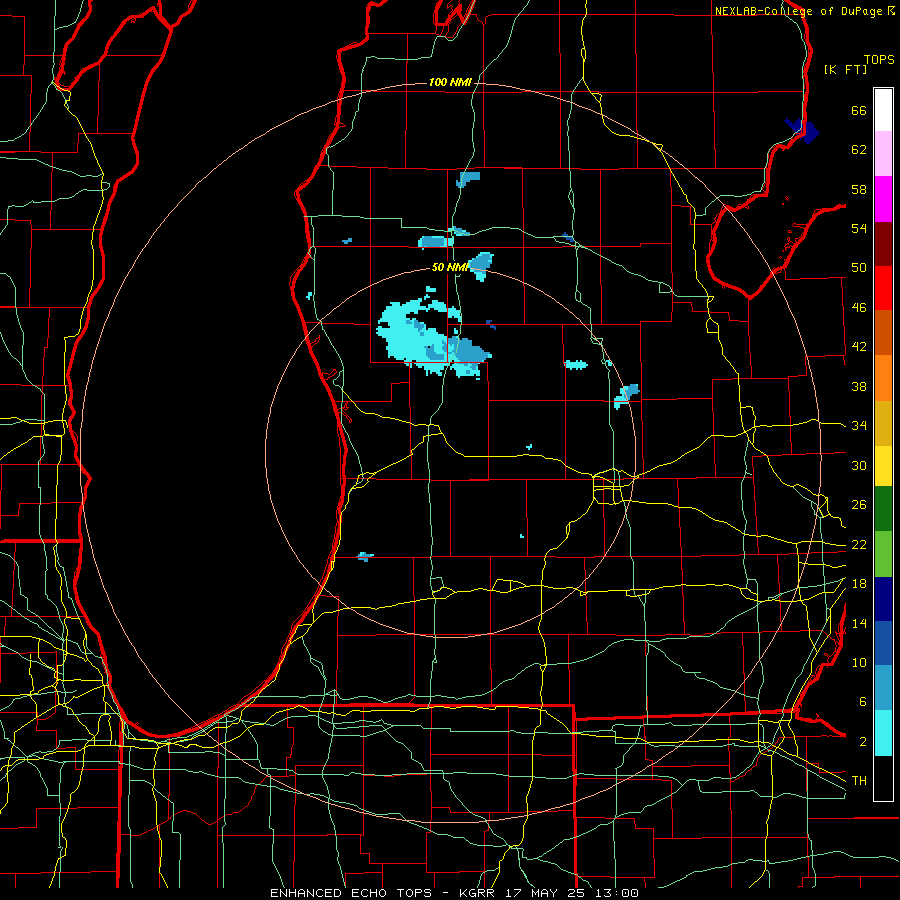The width and height of the screenshot is (900, 900).
Task: Select the 22 legend label
Action: (x=859, y=544)
